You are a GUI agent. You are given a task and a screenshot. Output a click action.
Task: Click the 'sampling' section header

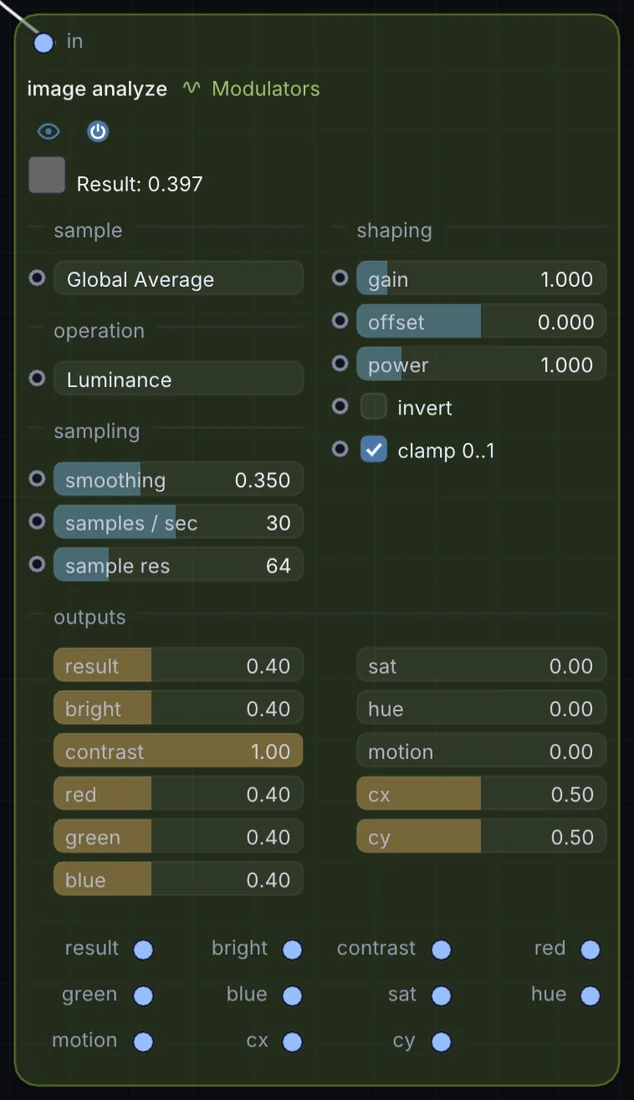(x=97, y=431)
